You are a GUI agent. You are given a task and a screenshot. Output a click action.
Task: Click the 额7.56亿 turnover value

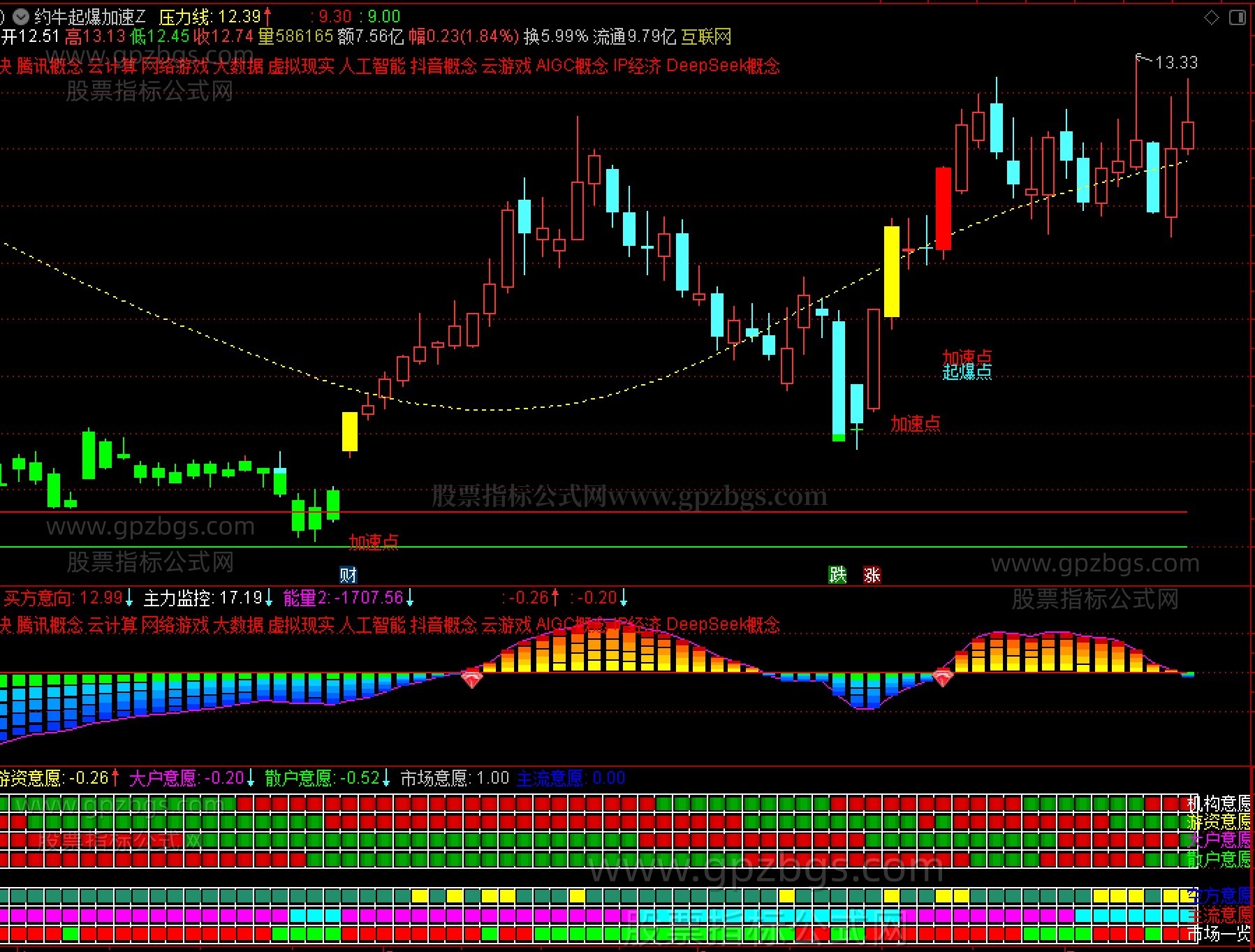(x=371, y=36)
